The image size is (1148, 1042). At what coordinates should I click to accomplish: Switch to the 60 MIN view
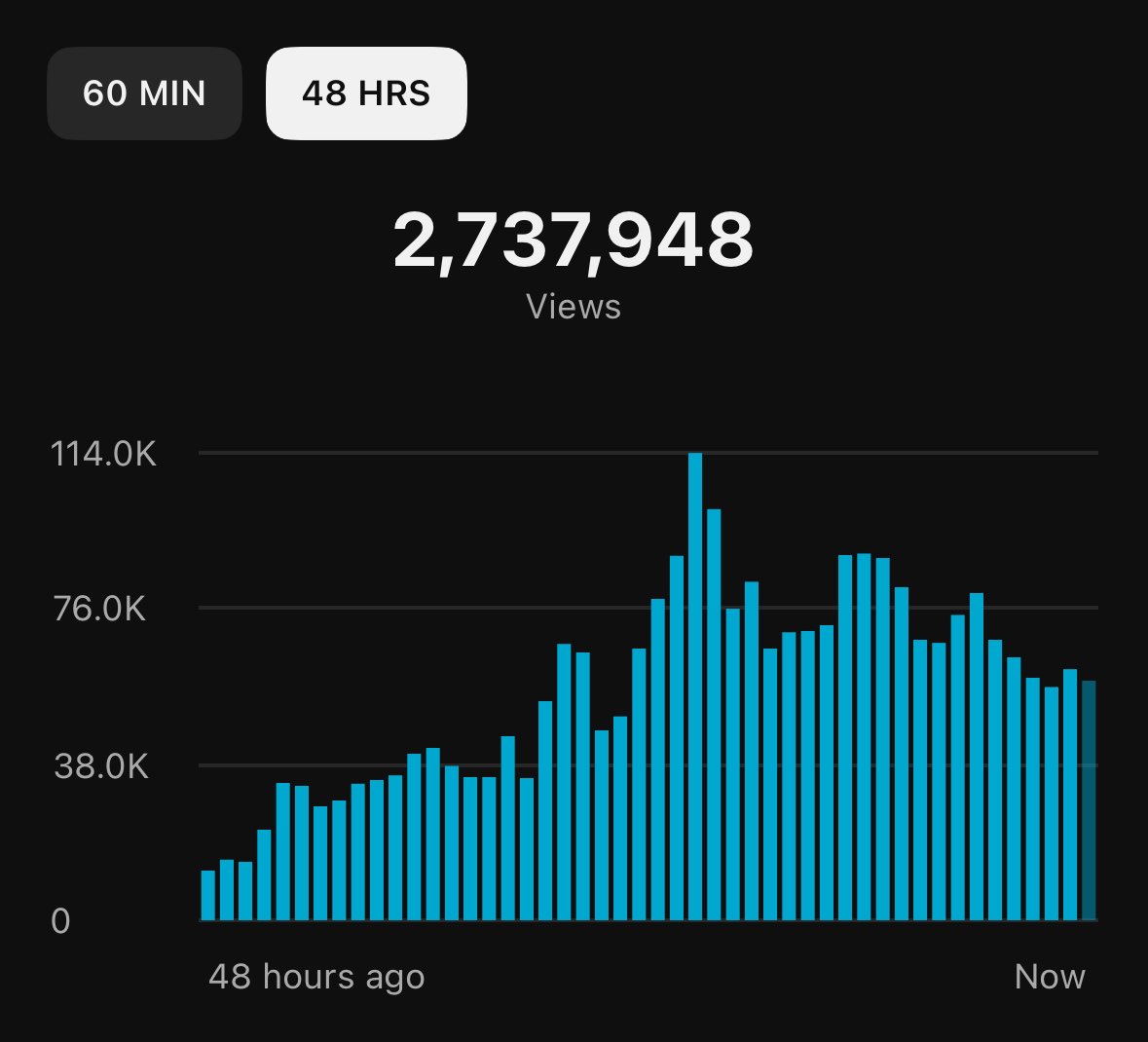[144, 93]
